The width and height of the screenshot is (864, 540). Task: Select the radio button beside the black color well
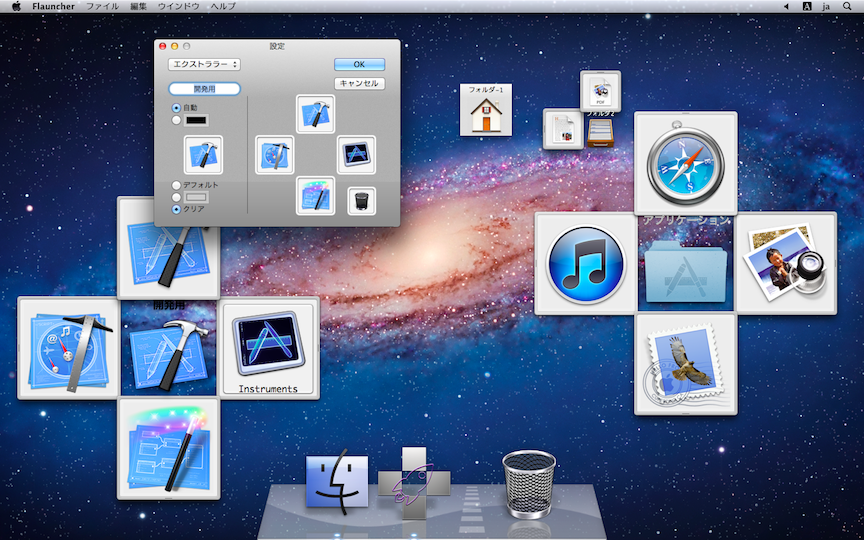(176, 120)
